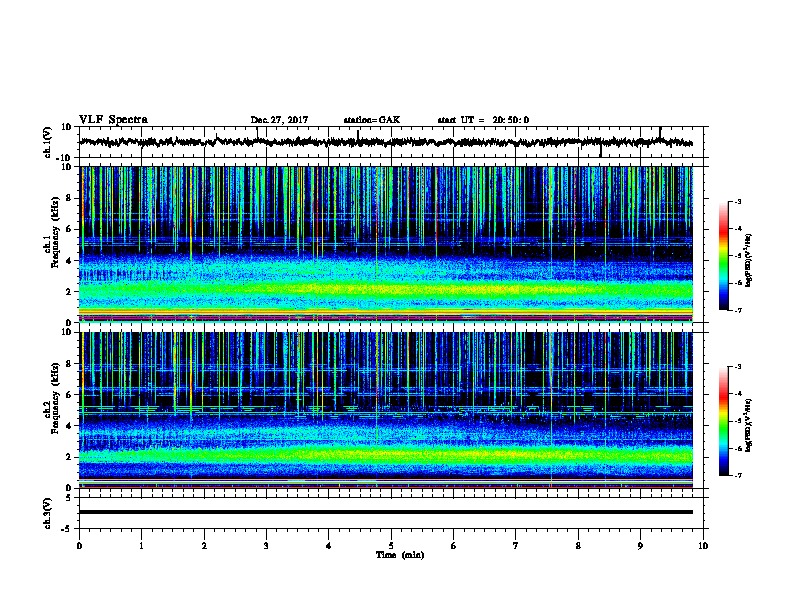Click time axis tick label "3"

[x=266, y=546]
